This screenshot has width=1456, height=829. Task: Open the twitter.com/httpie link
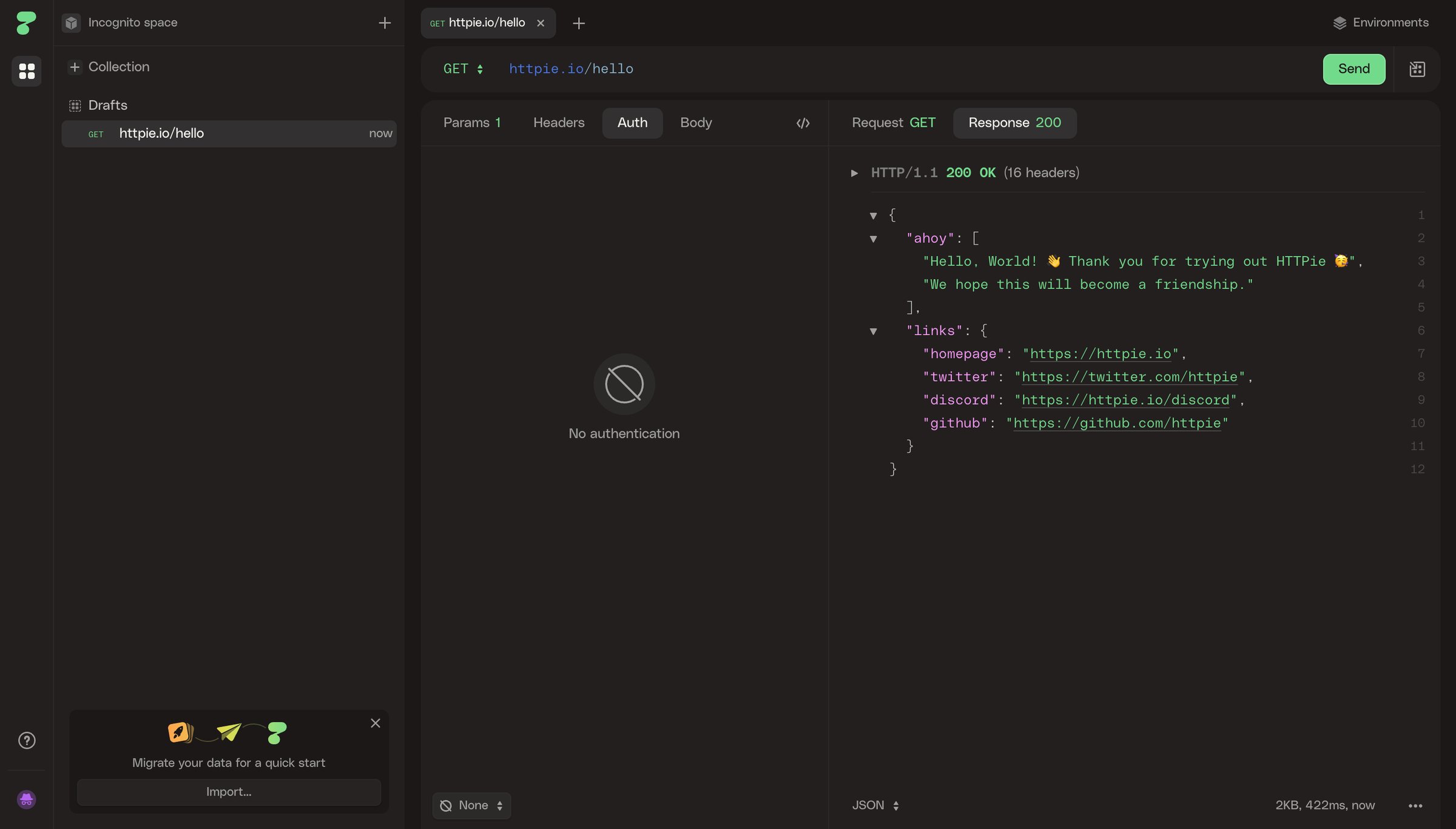(x=1130, y=377)
